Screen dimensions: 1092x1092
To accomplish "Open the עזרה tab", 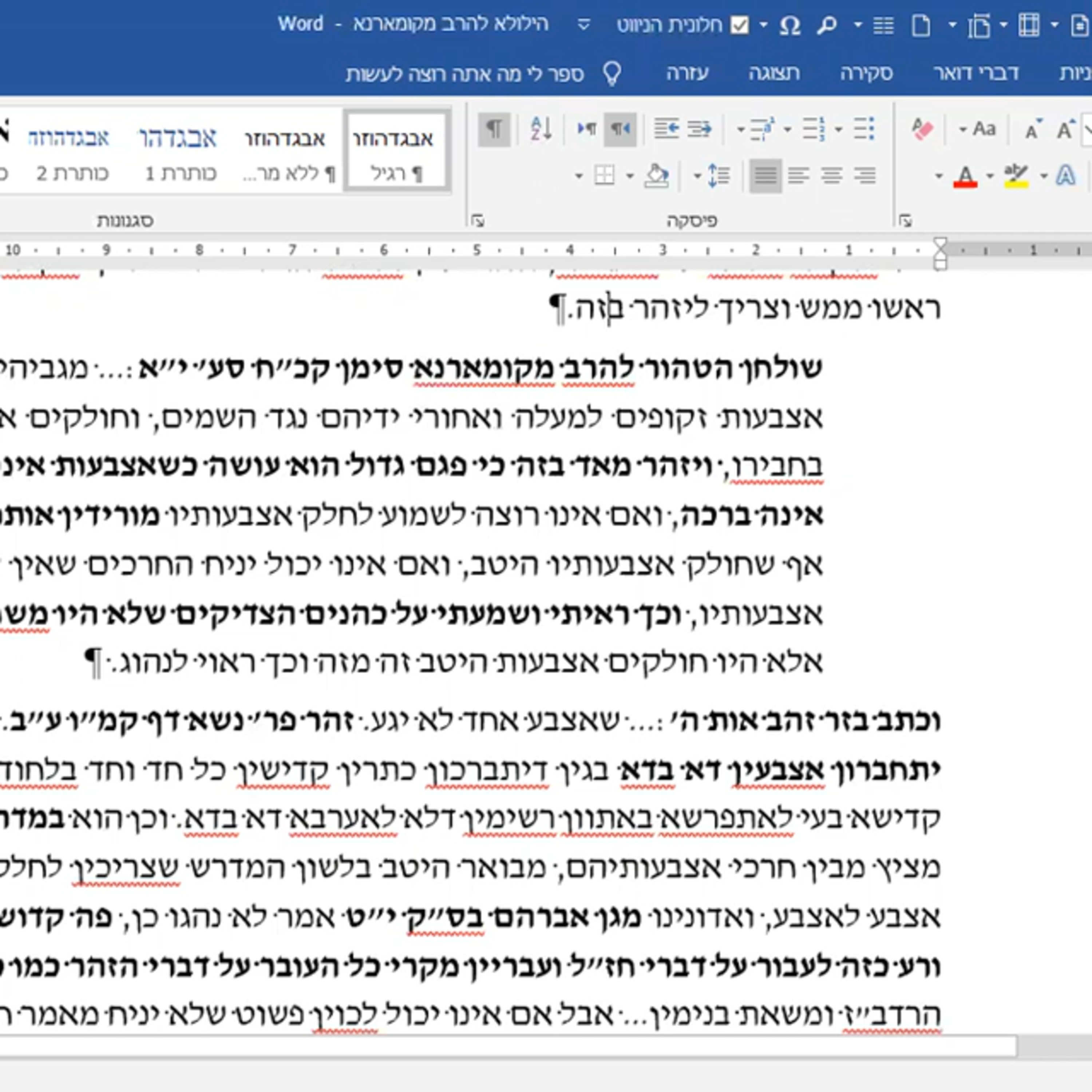I will tap(687, 74).
